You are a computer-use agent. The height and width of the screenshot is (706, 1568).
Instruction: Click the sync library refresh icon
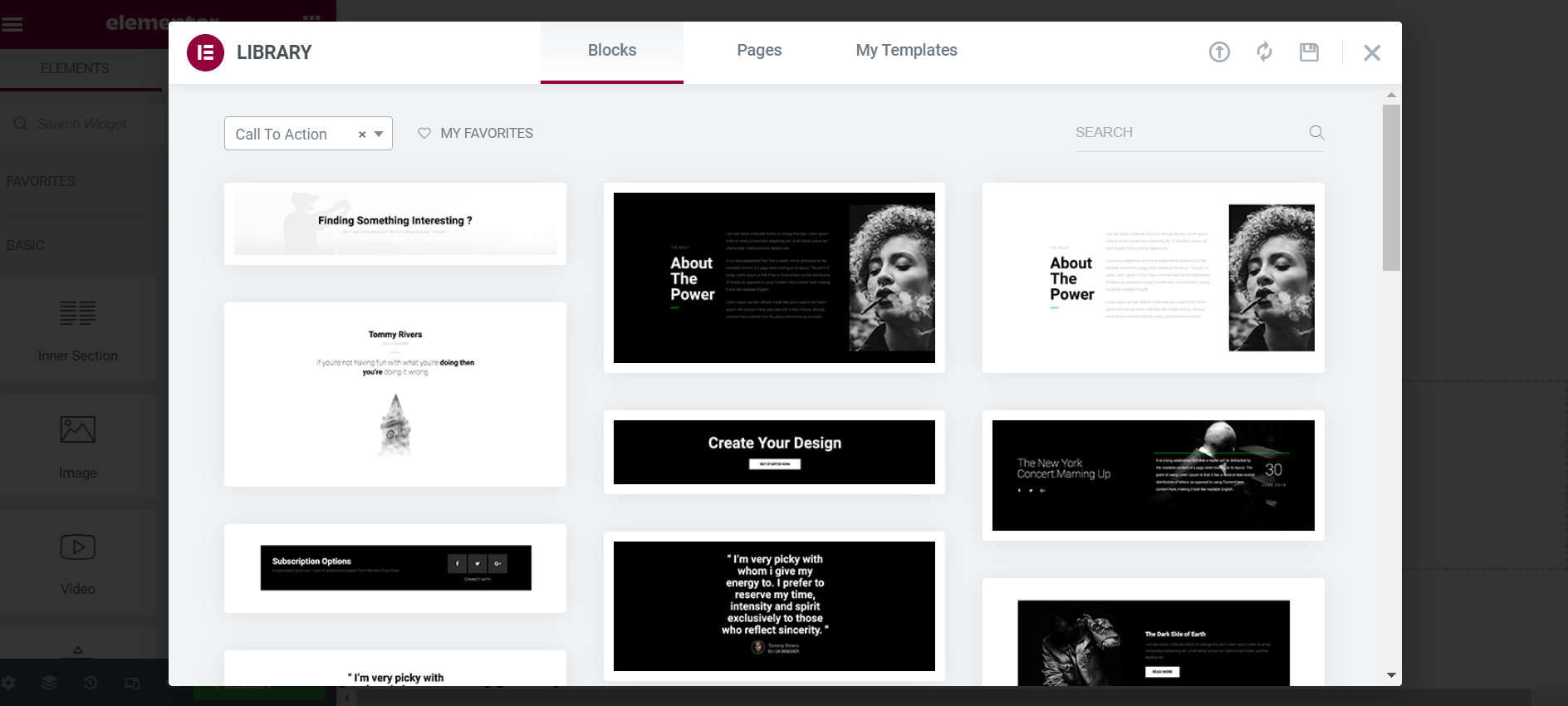click(1264, 52)
